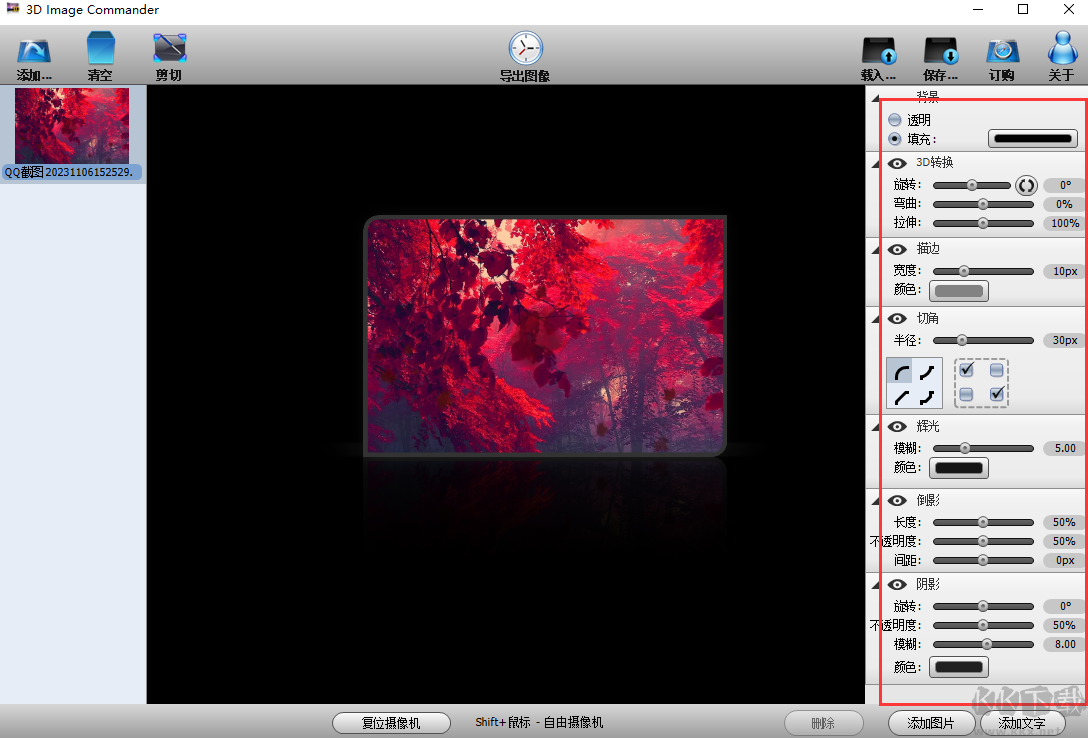Click the 导出图像 (Export image) clock icon
The height and width of the screenshot is (738, 1088).
(x=524, y=47)
